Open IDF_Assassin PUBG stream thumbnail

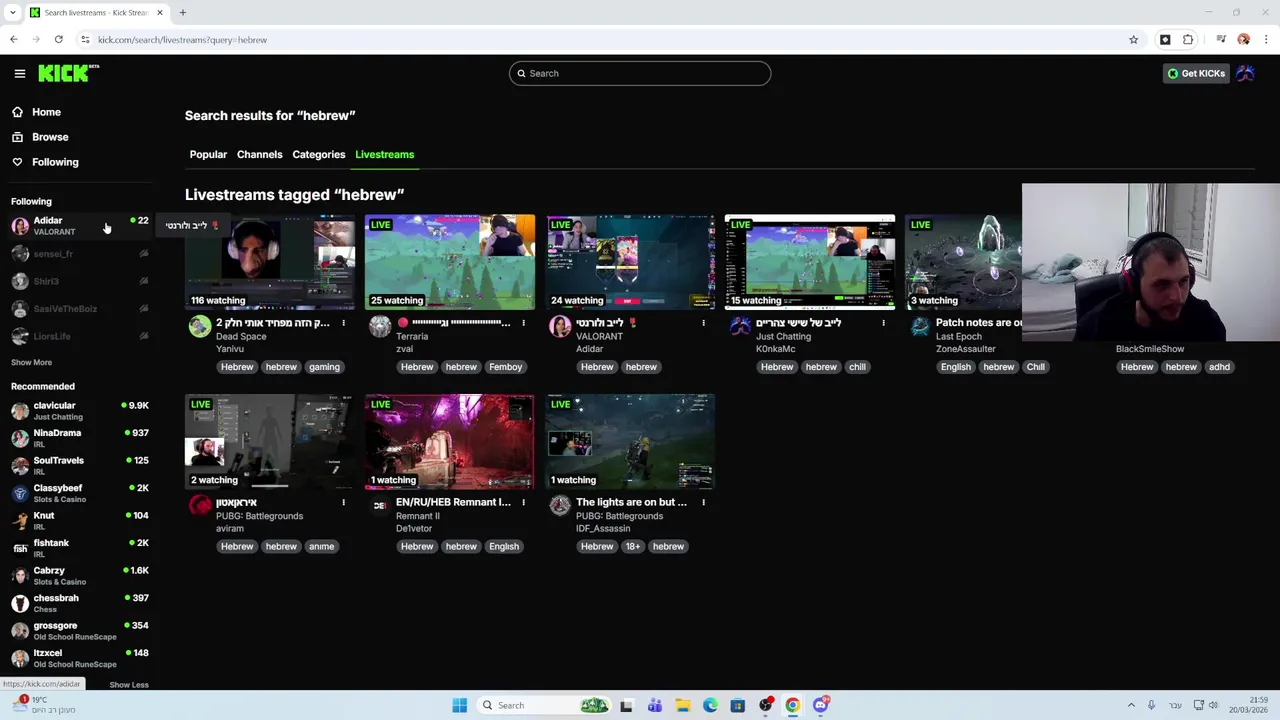[630, 442]
